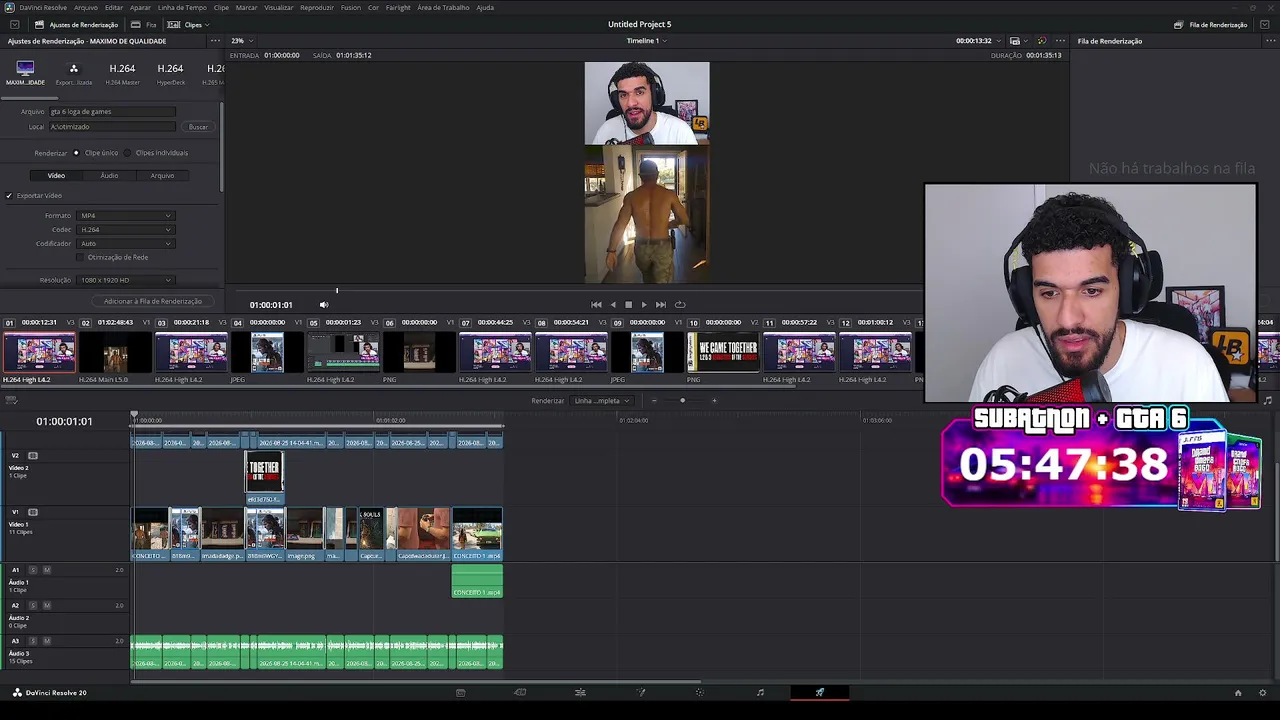Select the MAXIM...IDADE custom render preset icon
This screenshot has width=1280, height=720.
[25, 69]
